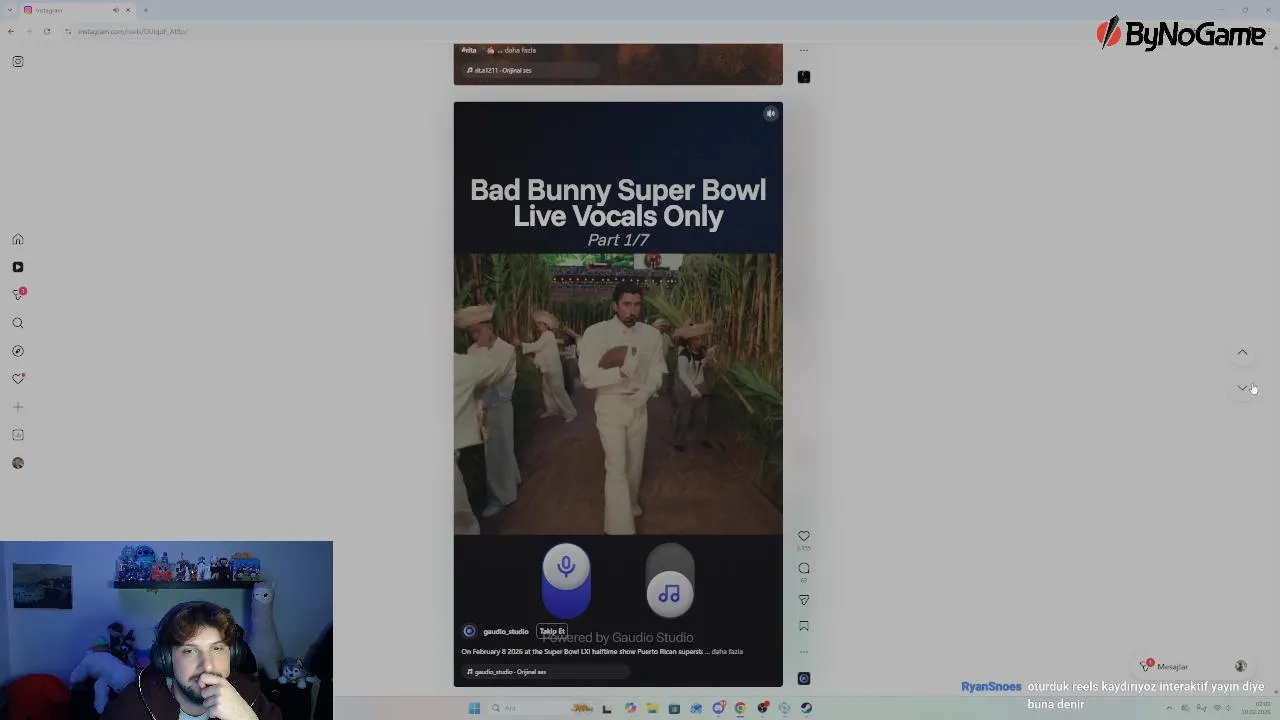Open Windows Start menu
Screen dimensions: 1280x720
(474, 708)
